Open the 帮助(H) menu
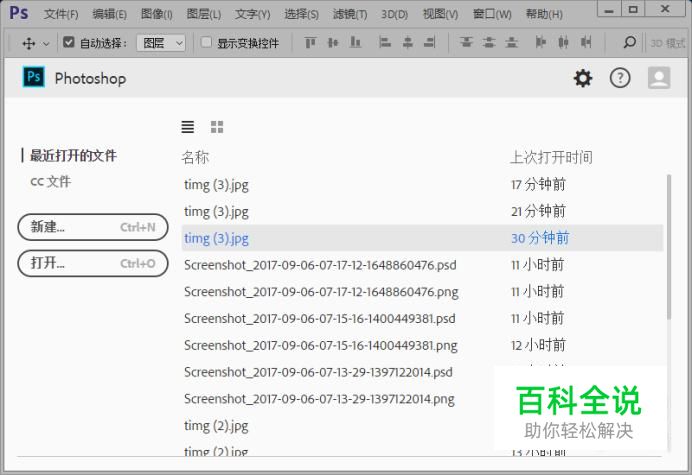The height and width of the screenshot is (475, 692). click(x=544, y=14)
